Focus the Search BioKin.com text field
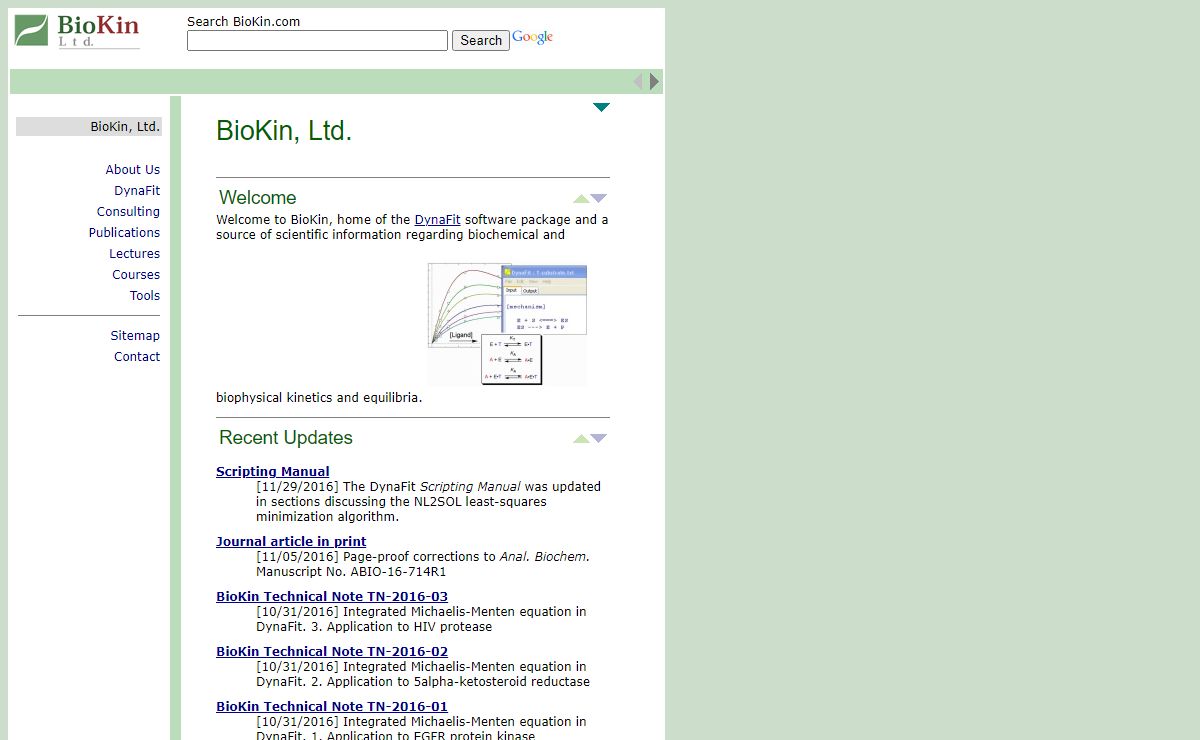 pyautogui.click(x=317, y=41)
